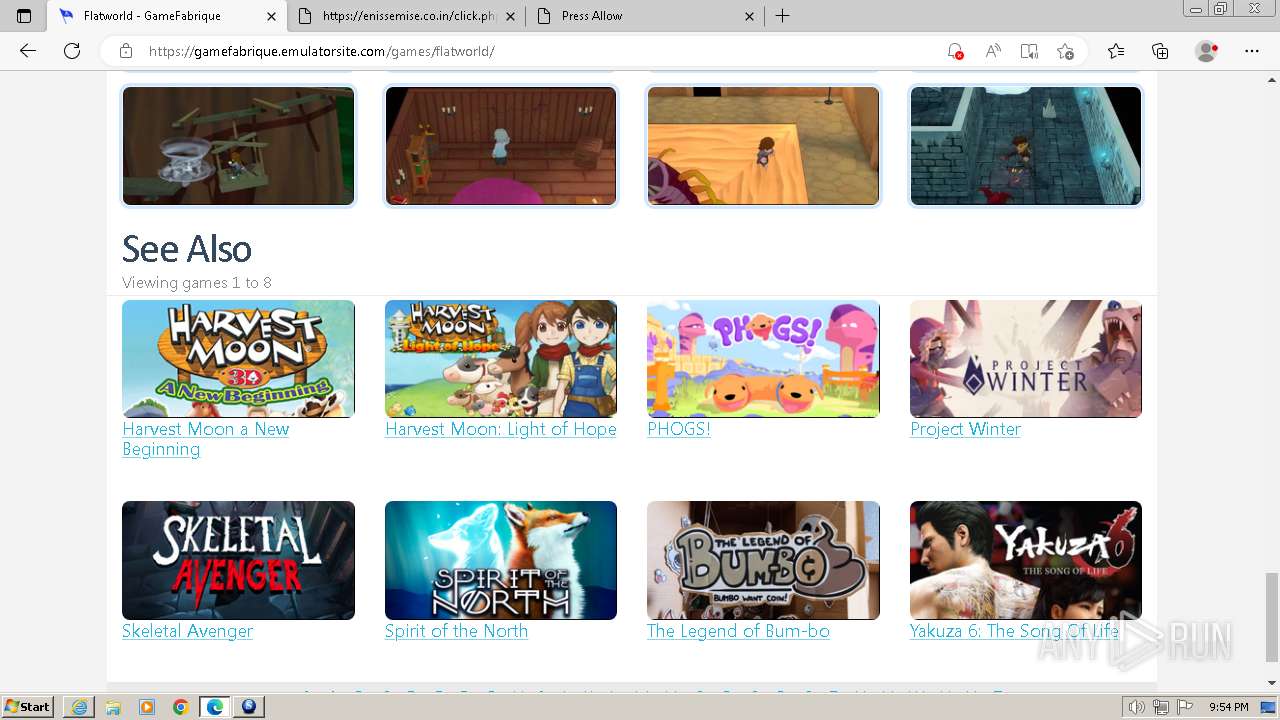Open the Skeletal Avenger link

click(187, 631)
